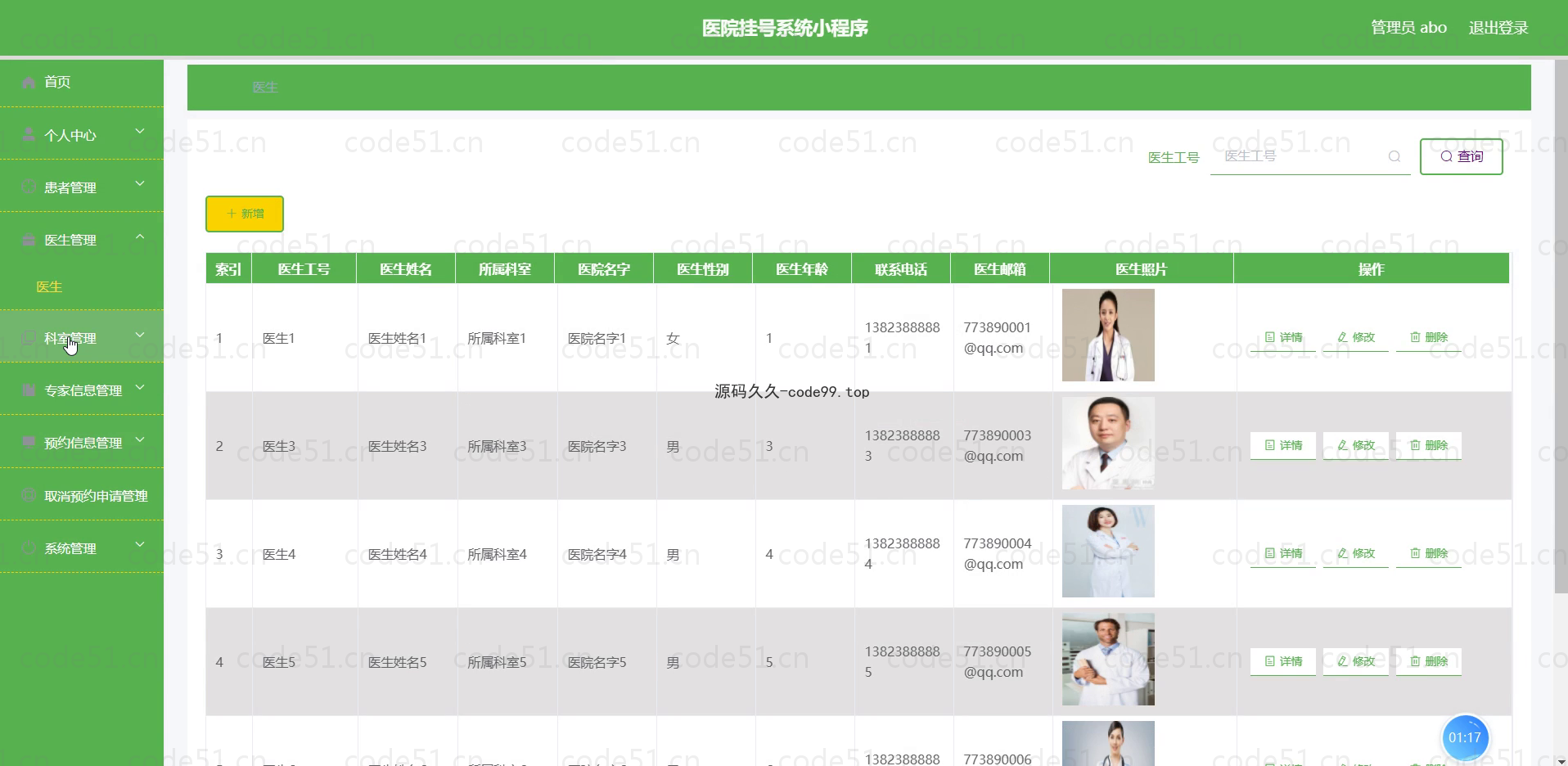
Task: Expand the 患者管理 chevron
Action: pos(140,183)
